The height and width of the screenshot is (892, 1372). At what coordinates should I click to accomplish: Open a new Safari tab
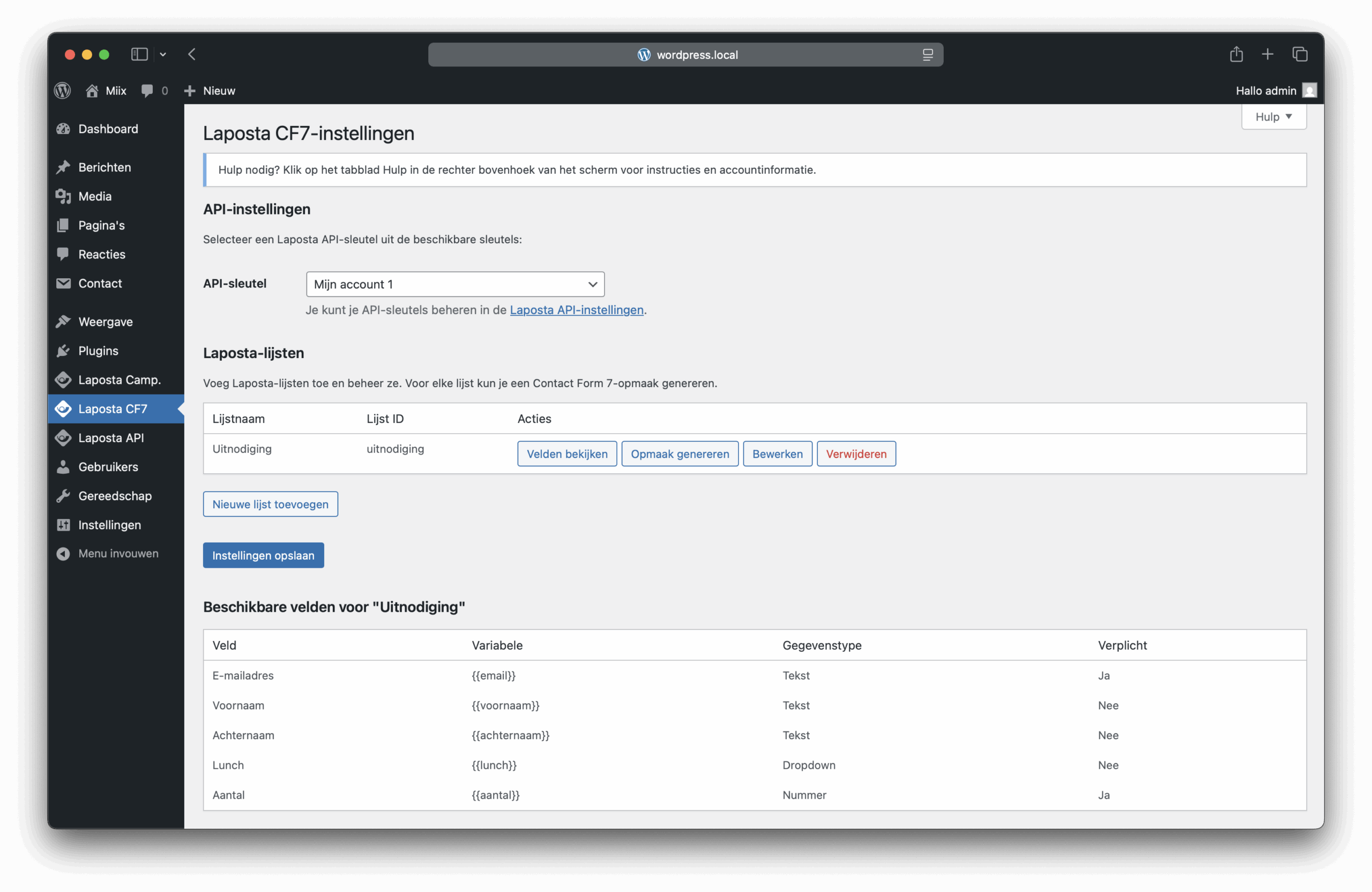[1267, 54]
